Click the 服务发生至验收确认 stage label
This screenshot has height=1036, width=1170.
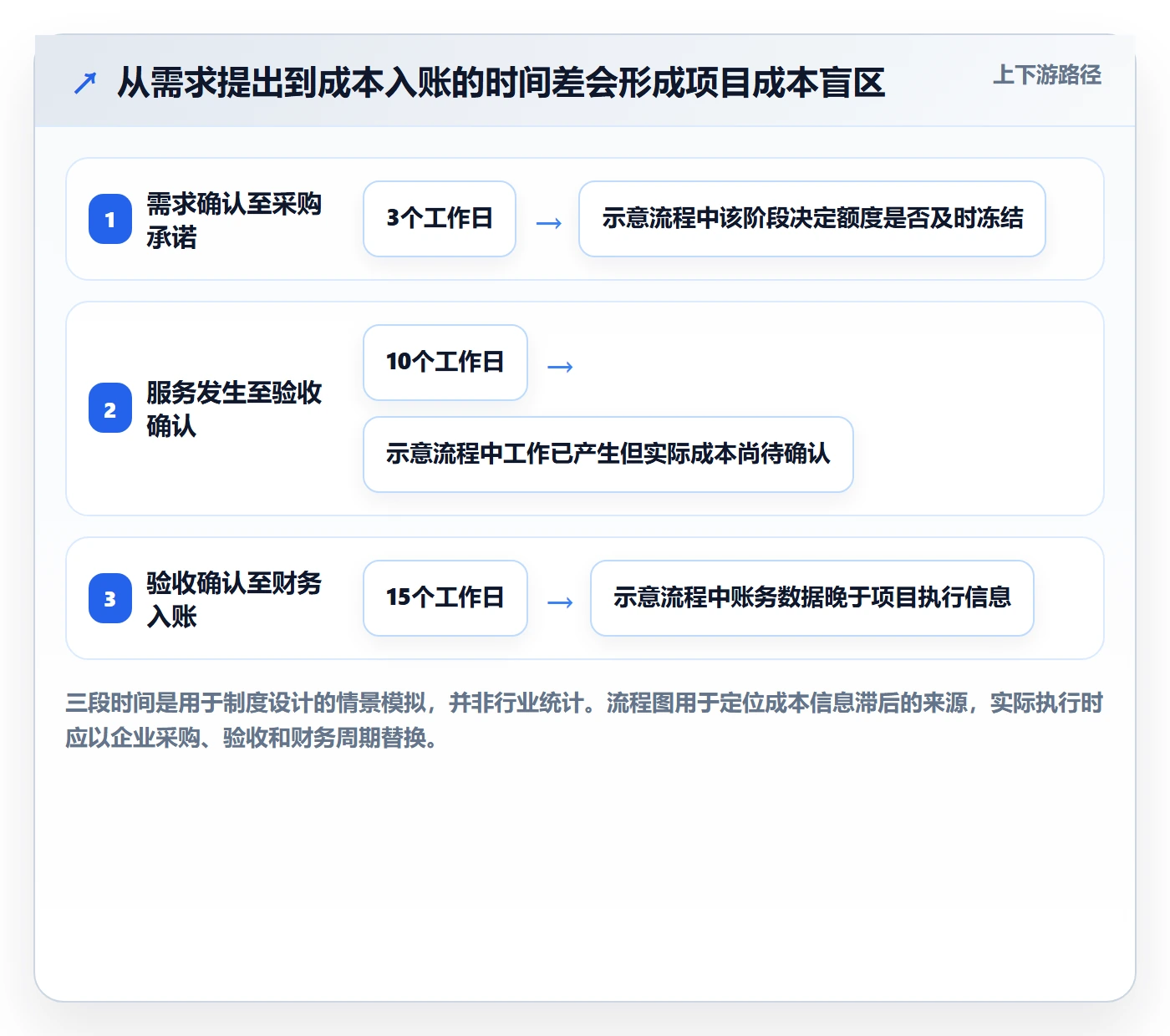(x=234, y=409)
